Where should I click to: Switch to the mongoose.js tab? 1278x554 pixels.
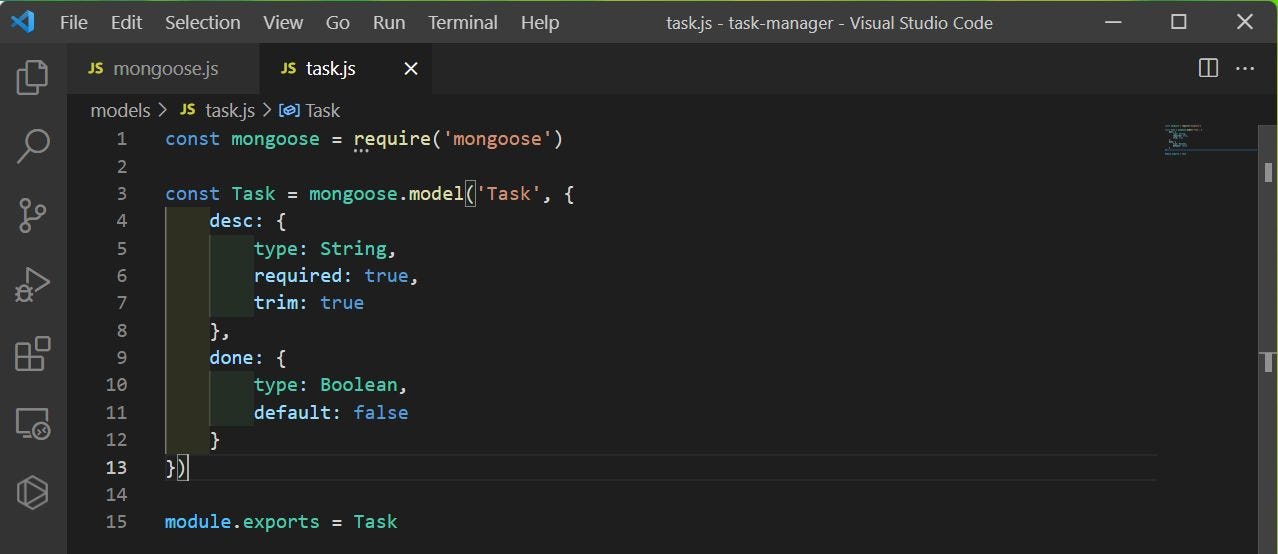click(x=163, y=68)
